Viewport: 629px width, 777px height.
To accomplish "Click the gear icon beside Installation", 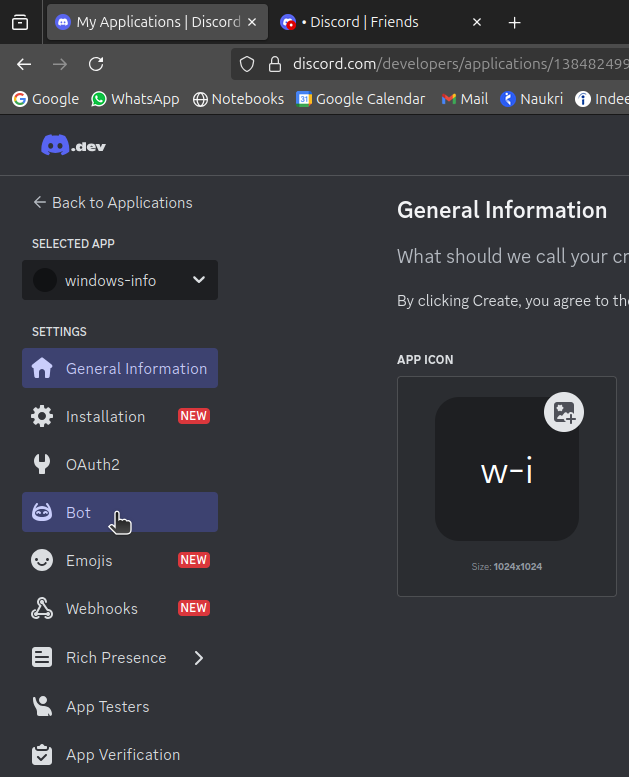I will coord(42,416).
